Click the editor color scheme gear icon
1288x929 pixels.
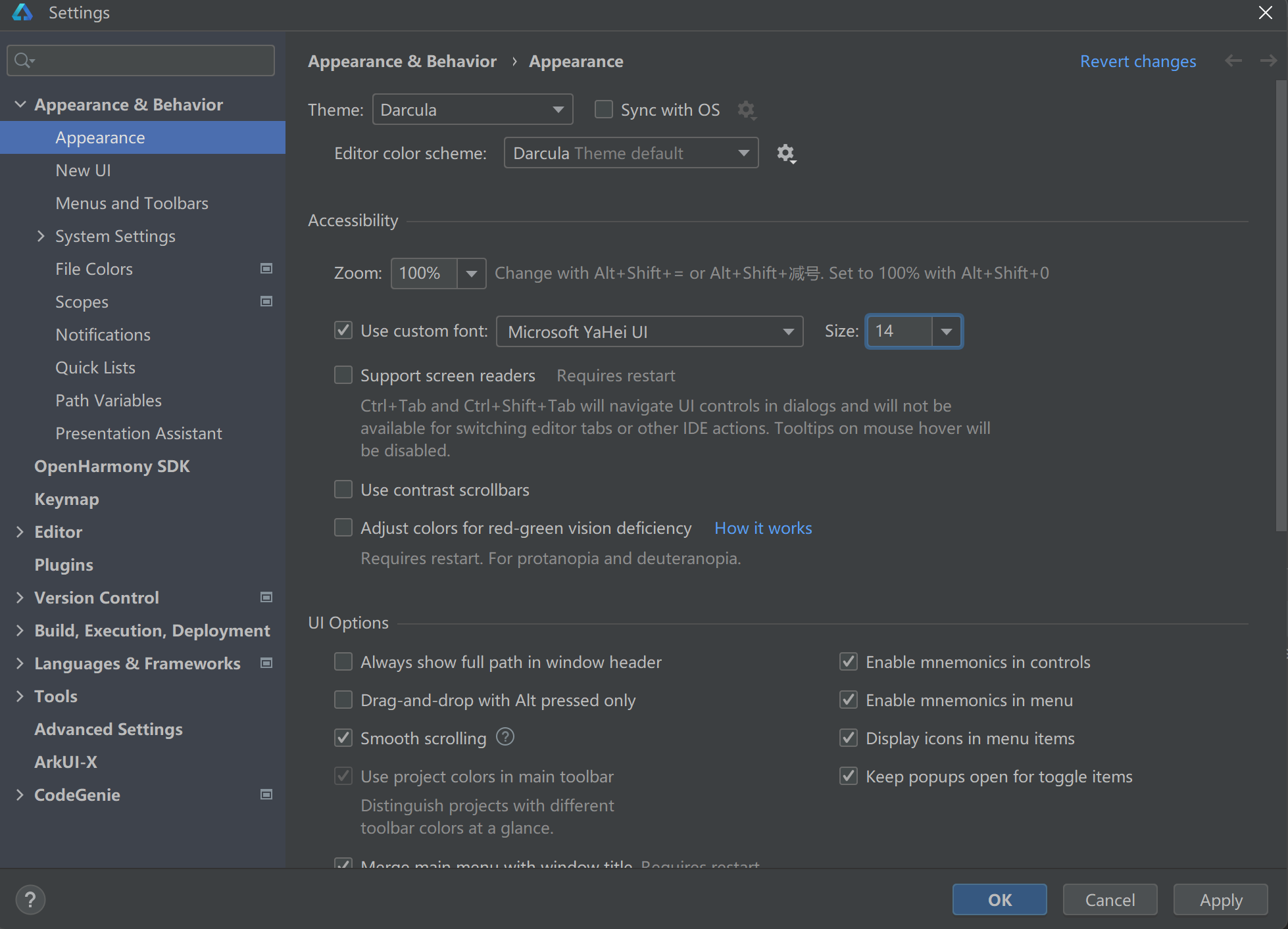click(x=785, y=153)
